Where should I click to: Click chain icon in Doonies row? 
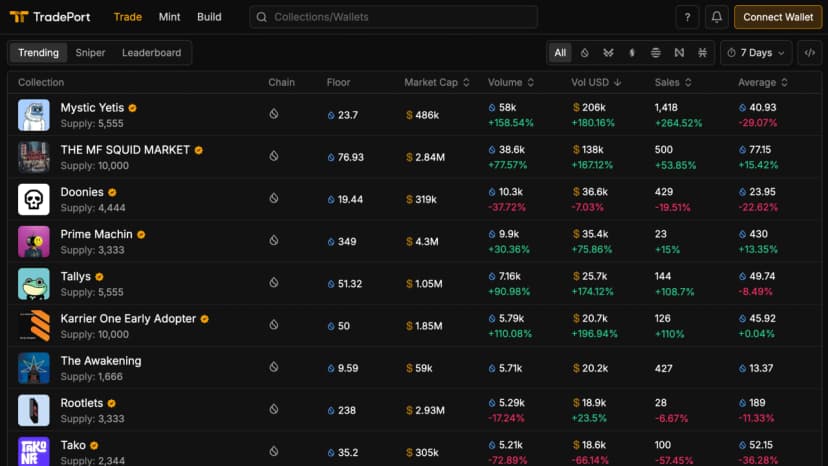(274, 198)
